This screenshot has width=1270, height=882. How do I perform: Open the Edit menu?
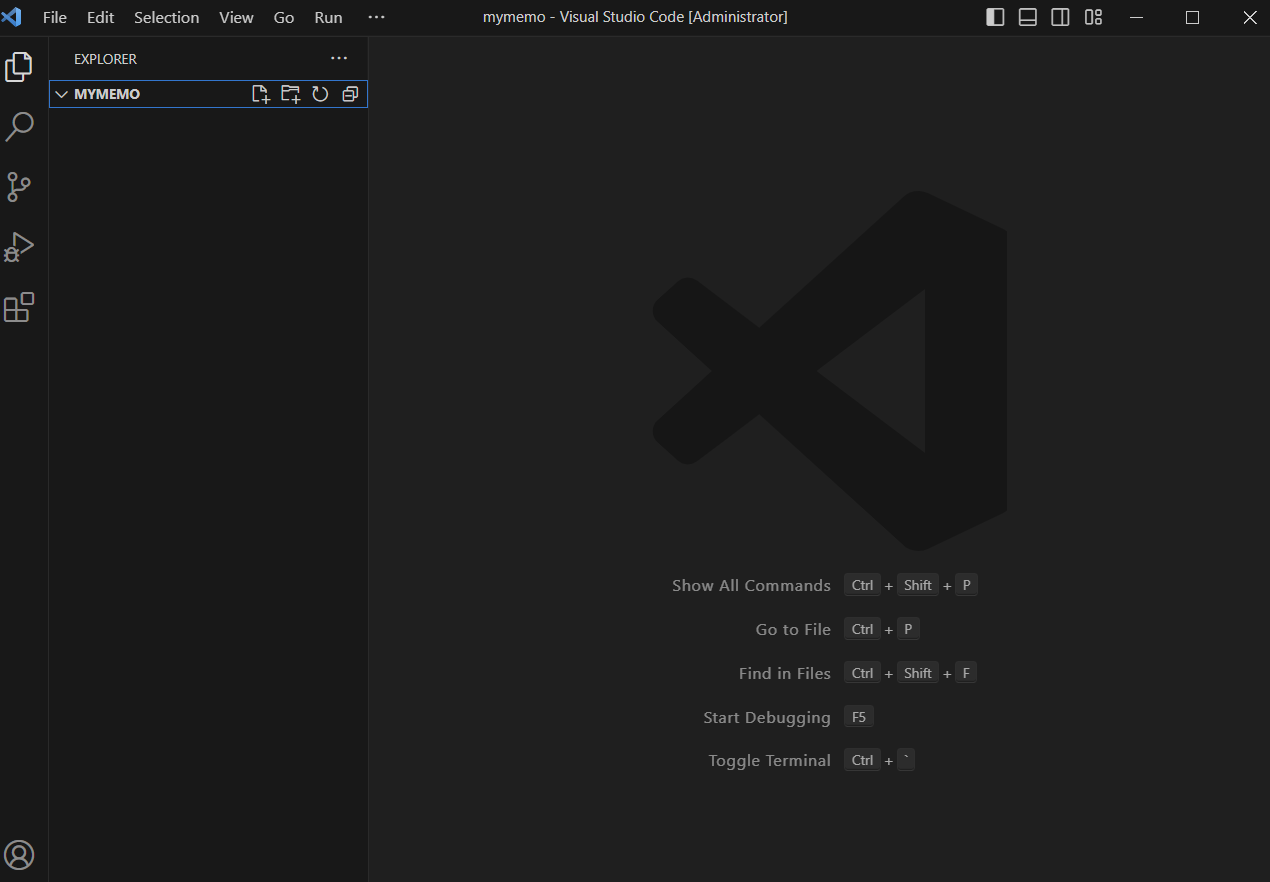[100, 17]
